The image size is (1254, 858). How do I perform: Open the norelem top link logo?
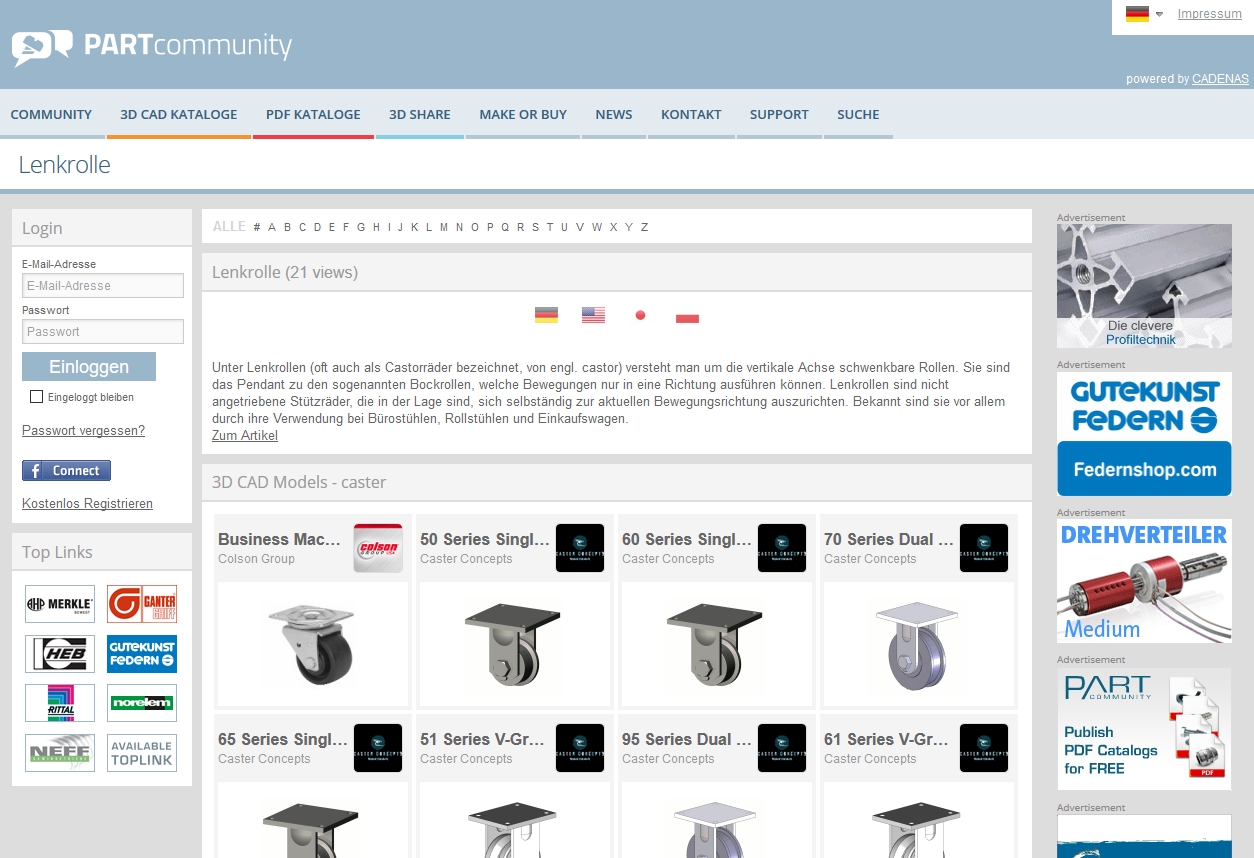click(142, 703)
